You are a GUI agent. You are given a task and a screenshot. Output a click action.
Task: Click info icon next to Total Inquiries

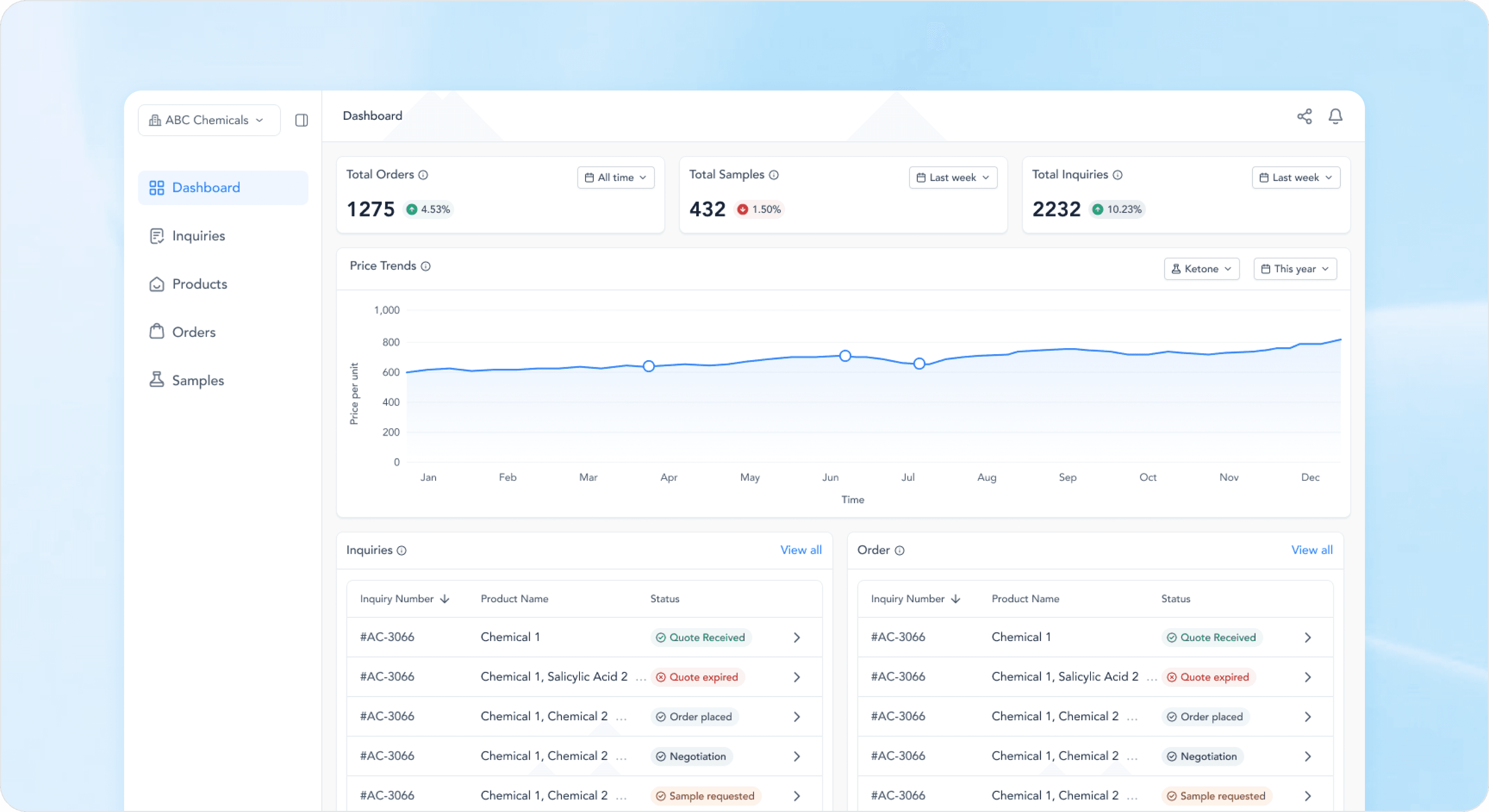click(x=1118, y=175)
